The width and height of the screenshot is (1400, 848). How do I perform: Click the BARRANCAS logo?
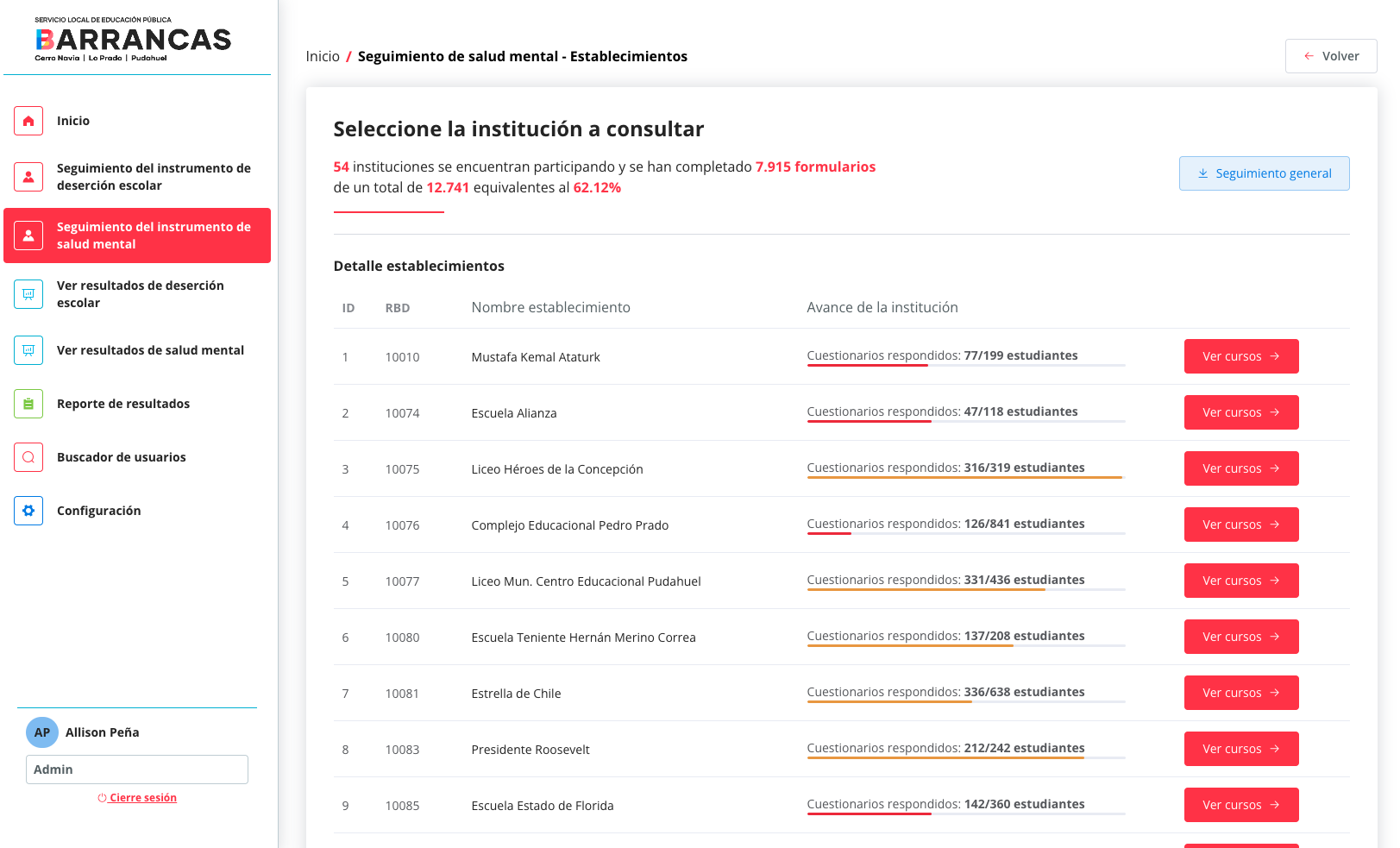[x=133, y=39]
